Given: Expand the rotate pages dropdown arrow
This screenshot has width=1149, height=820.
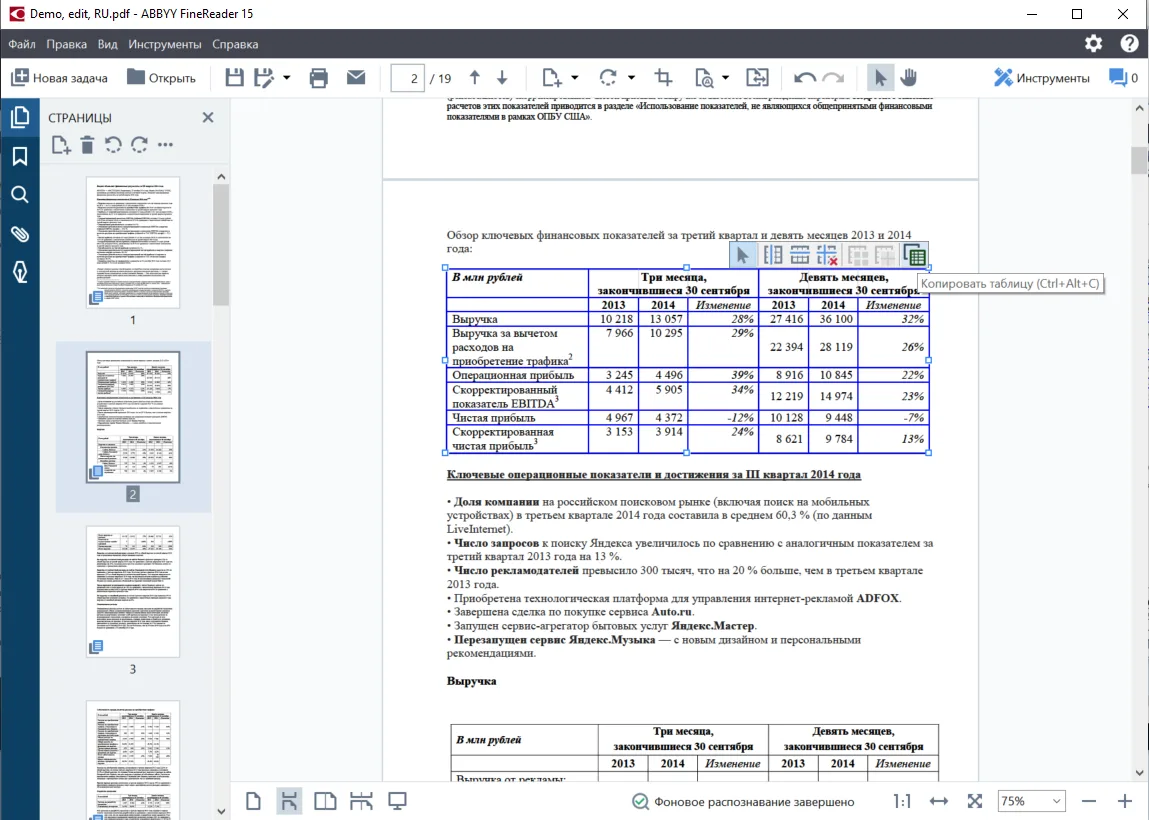Looking at the screenshot, I should (x=631, y=78).
